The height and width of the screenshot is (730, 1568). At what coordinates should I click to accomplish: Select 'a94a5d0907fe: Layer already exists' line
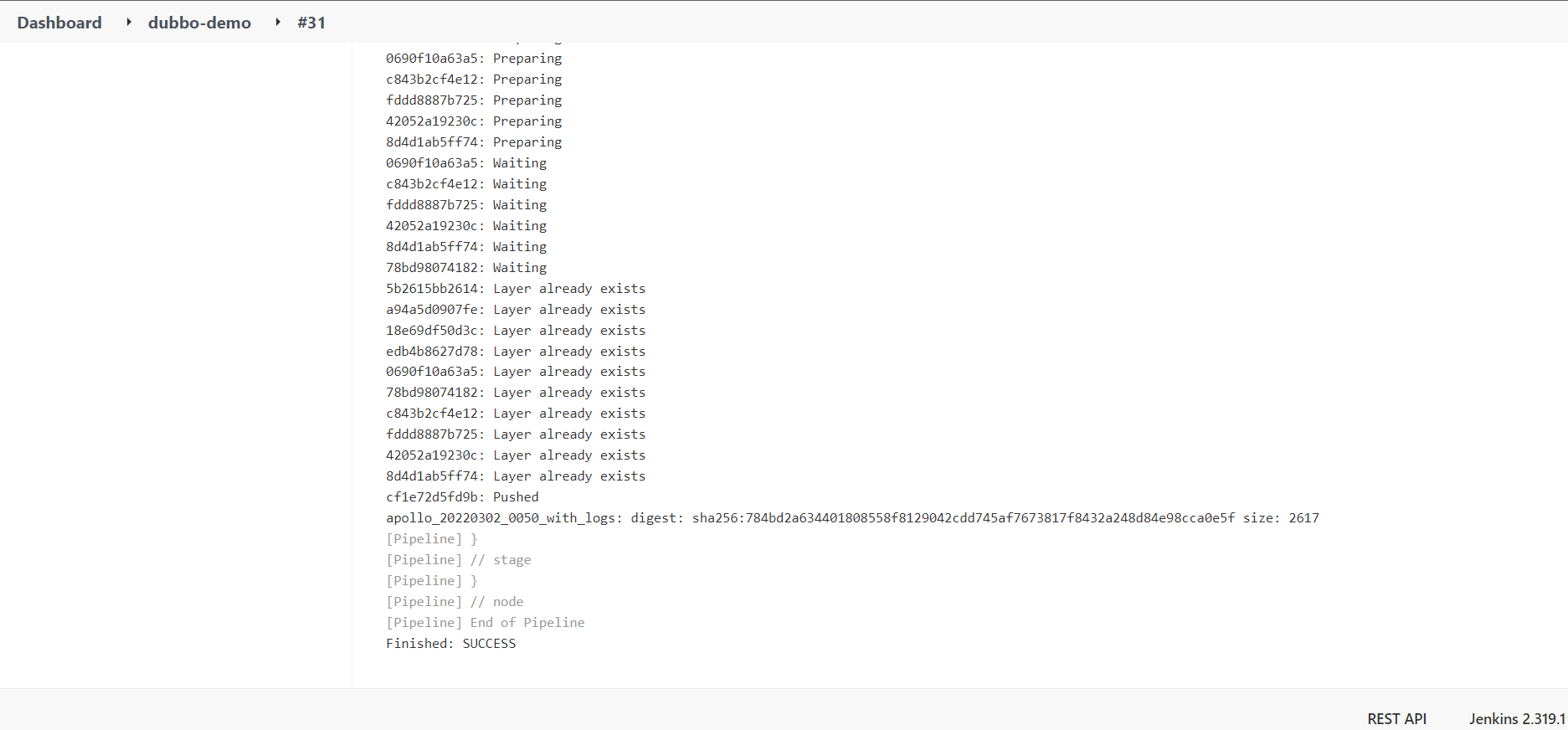(x=516, y=309)
